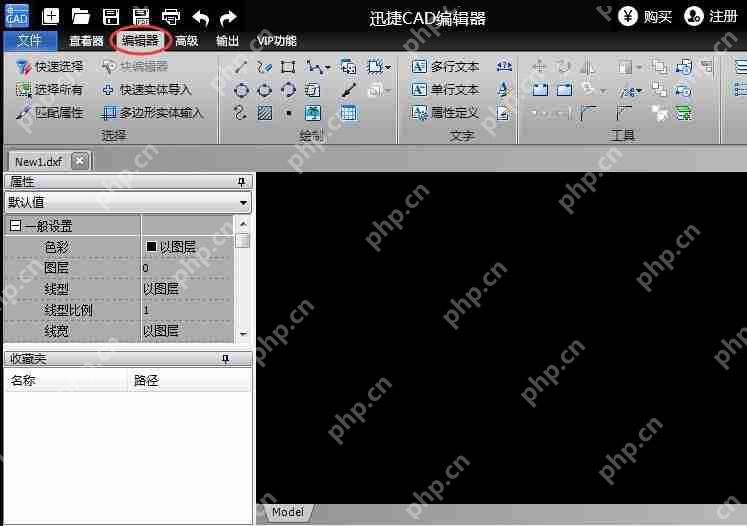The image size is (747, 526).
Task: Click the Insert block icon
Action: click(x=349, y=67)
